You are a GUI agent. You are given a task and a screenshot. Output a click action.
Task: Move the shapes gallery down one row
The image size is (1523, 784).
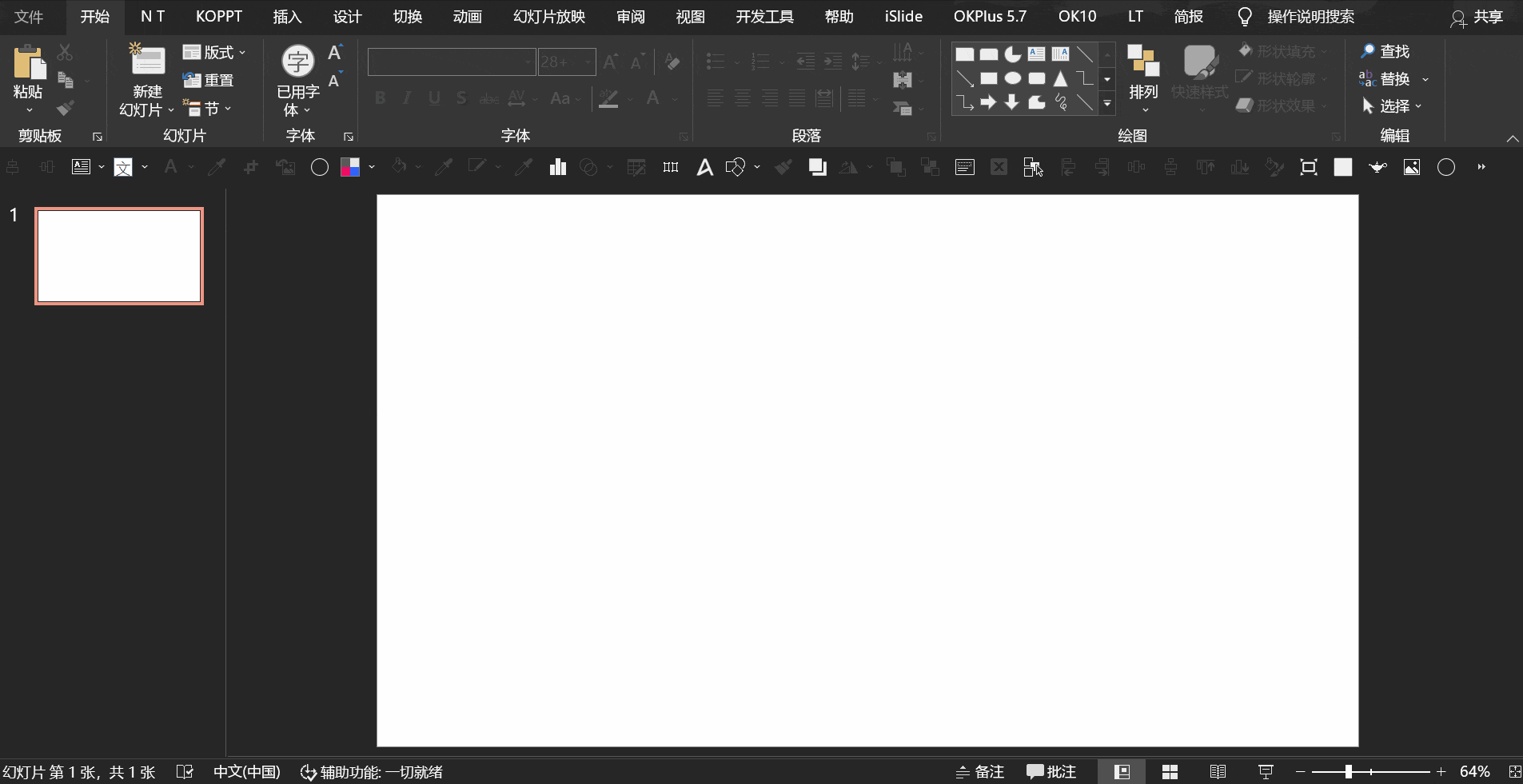[1107, 79]
